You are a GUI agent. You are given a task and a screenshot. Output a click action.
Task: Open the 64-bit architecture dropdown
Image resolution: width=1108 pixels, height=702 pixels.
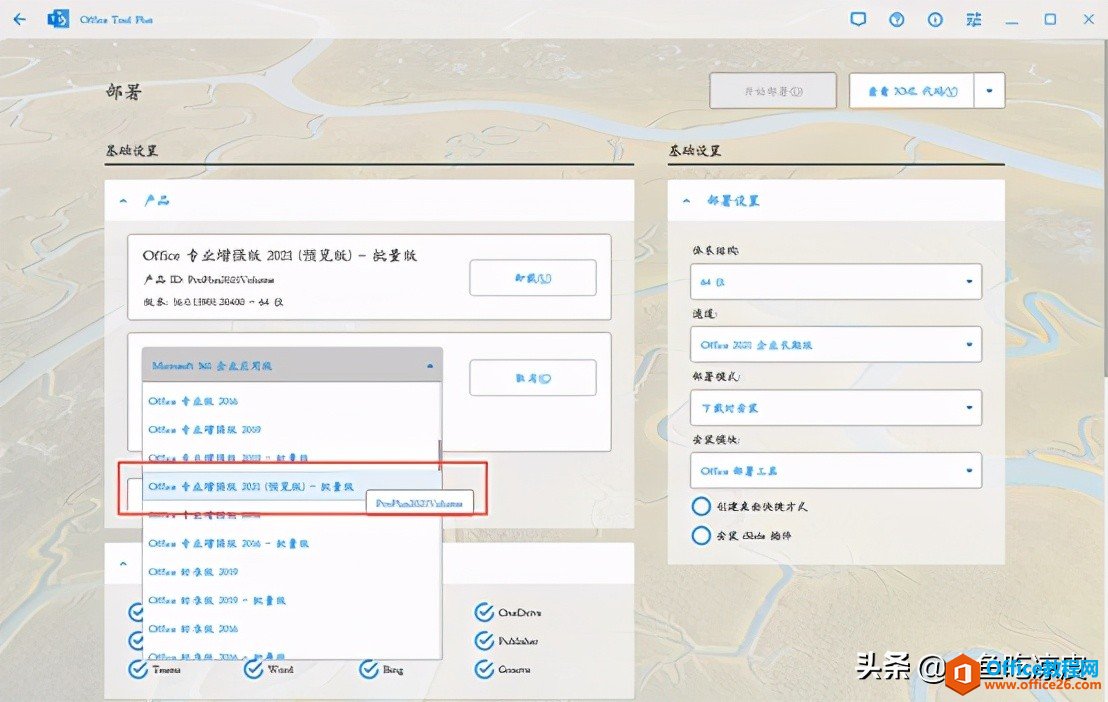click(836, 282)
